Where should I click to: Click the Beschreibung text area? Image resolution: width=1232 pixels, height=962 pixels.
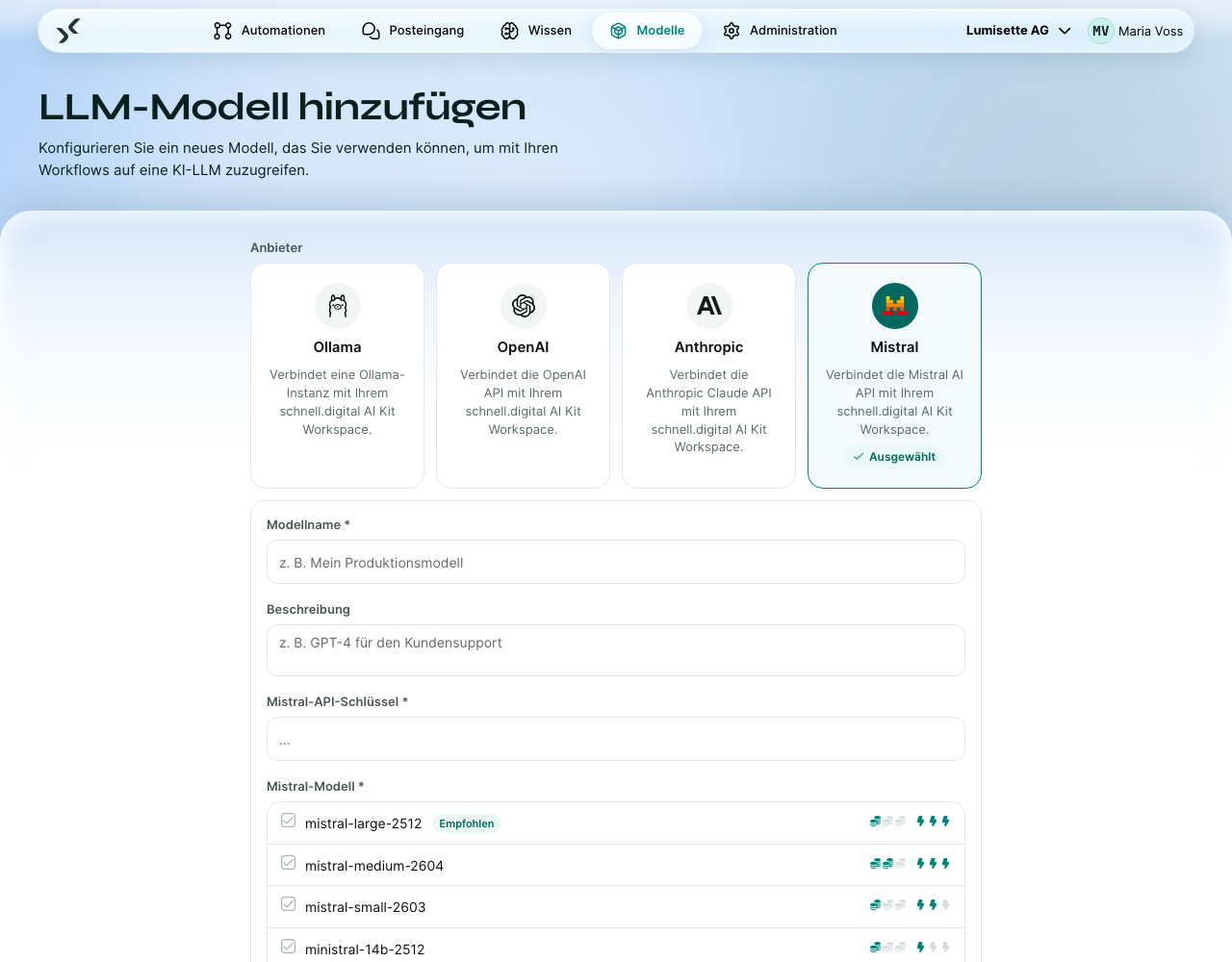pos(616,650)
